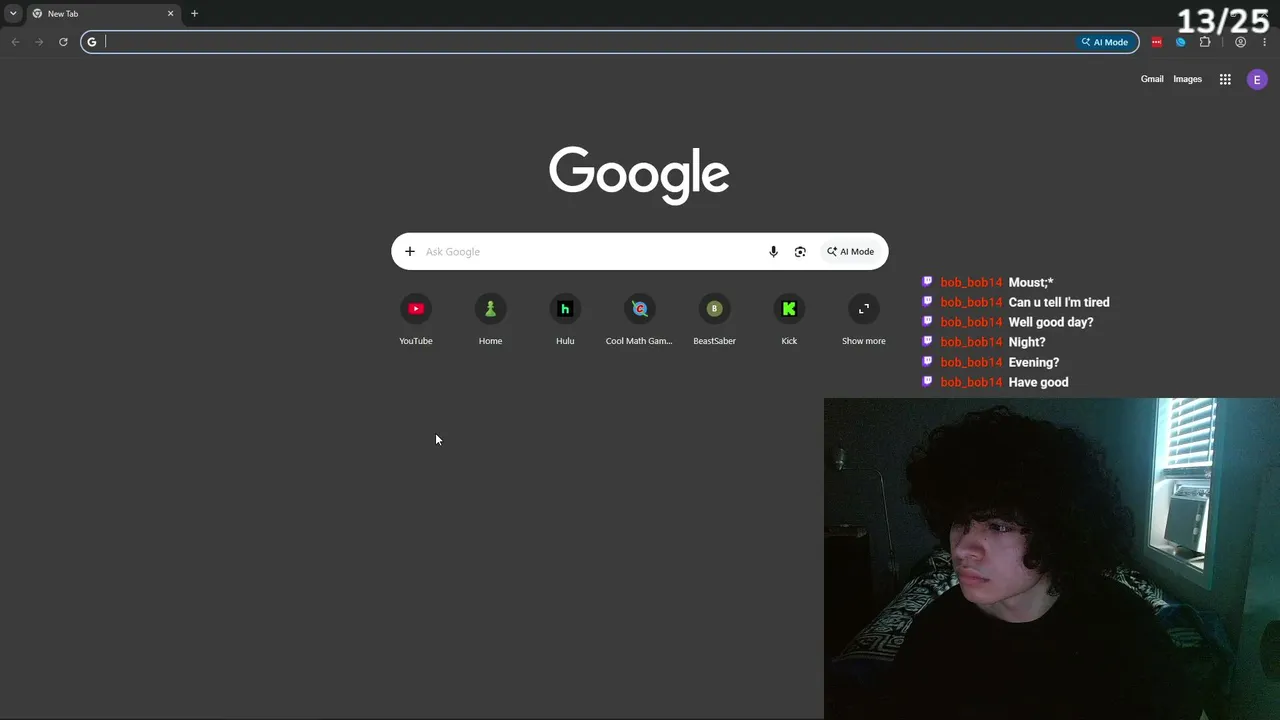The width and height of the screenshot is (1280, 720).
Task: Open the Images link
Action: (x=1187, y=79)
